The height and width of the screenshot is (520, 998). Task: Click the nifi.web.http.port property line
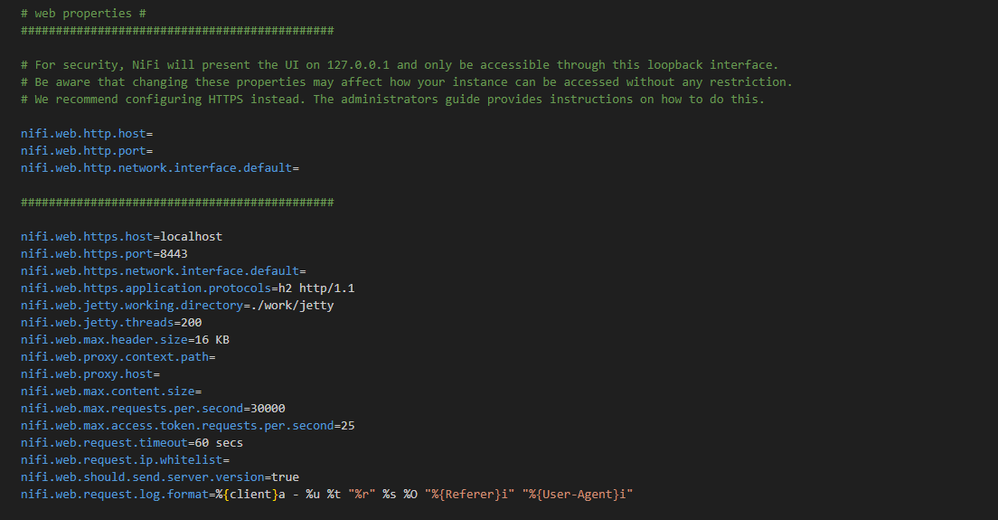click(x=87, y=151)
